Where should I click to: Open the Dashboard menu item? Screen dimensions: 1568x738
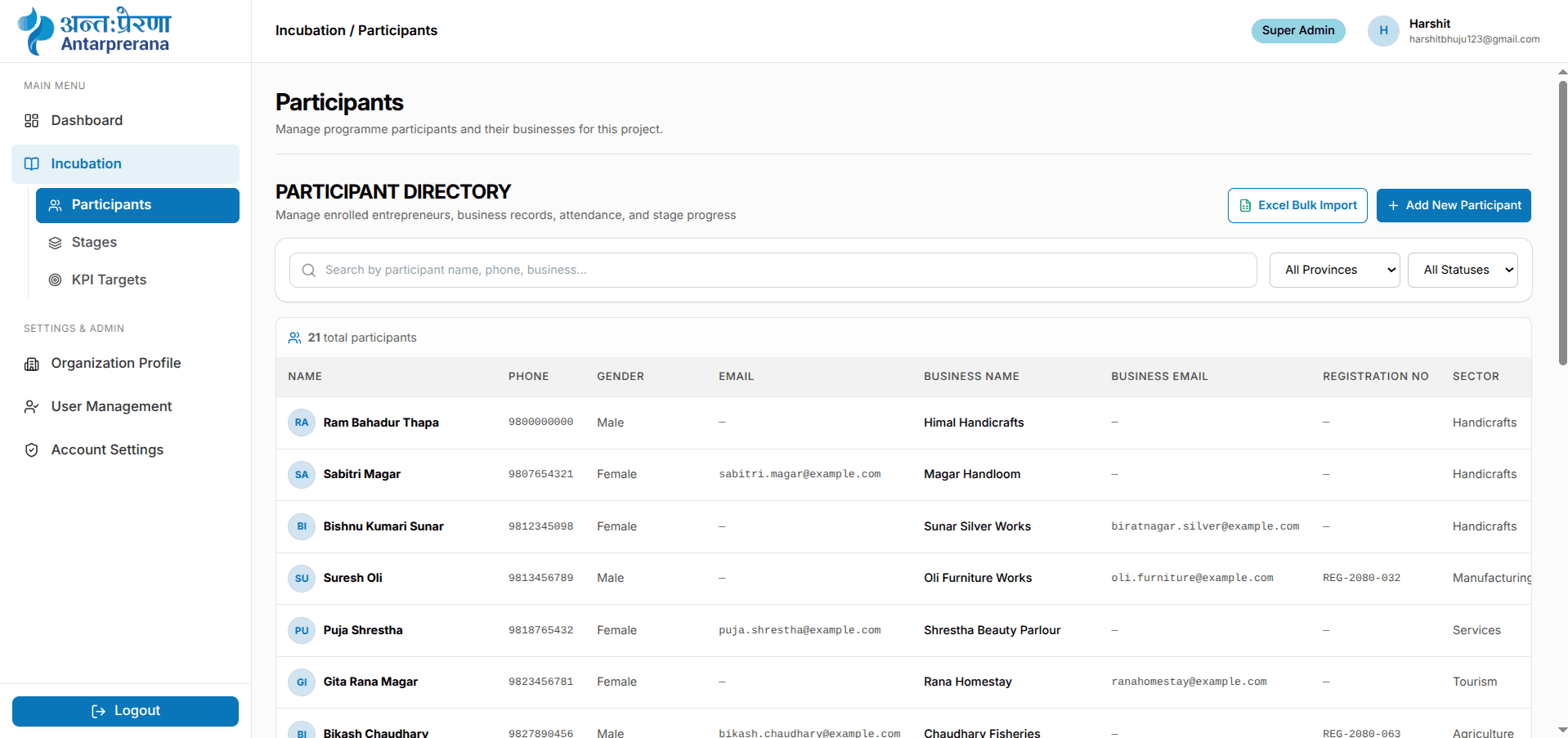tap(125, 121)
